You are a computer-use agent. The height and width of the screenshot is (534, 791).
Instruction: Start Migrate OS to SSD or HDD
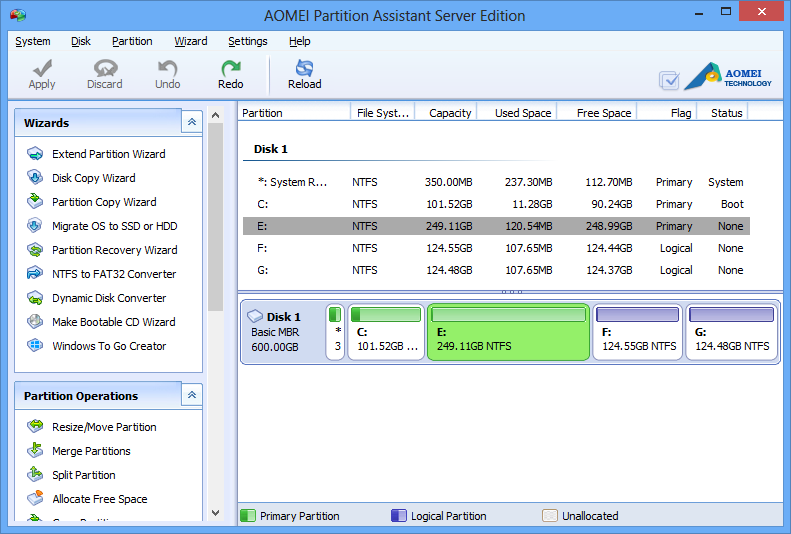(115, 226)
